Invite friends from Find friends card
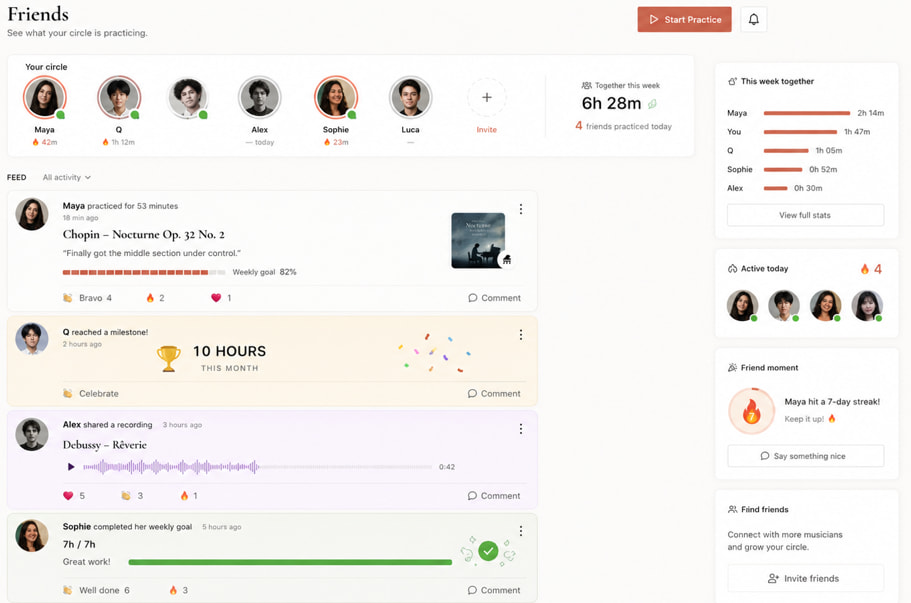911x603 pixels. click(805, 578)
